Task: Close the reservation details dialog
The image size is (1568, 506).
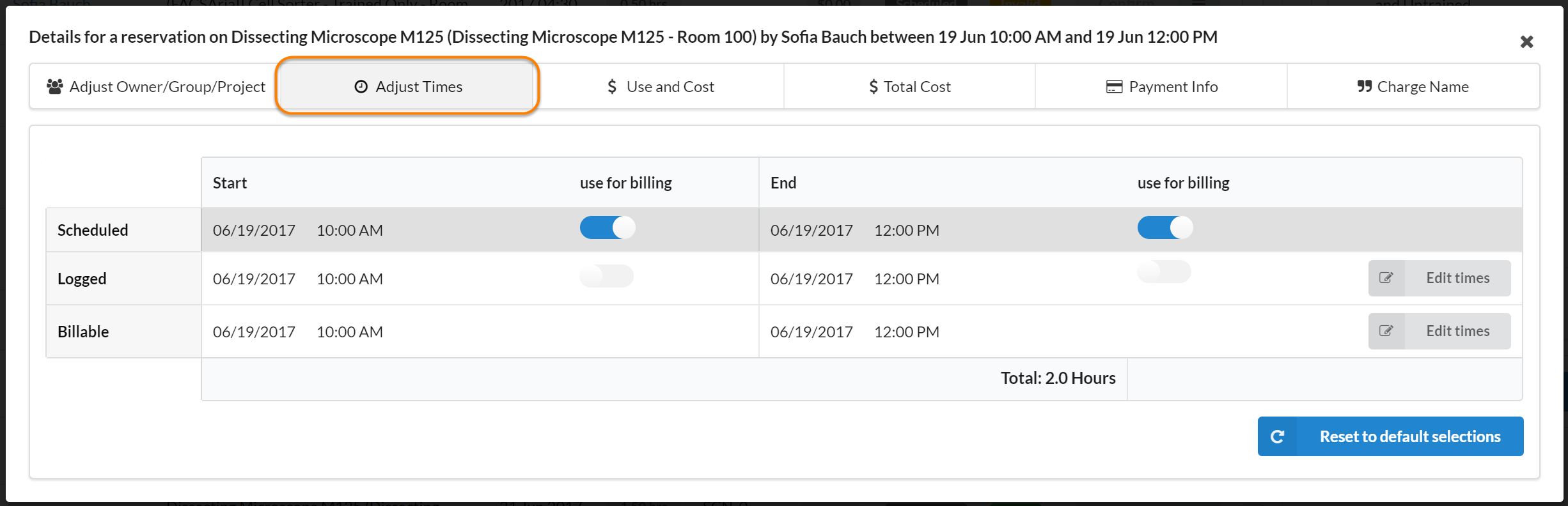Action: tap(1526, 42)
